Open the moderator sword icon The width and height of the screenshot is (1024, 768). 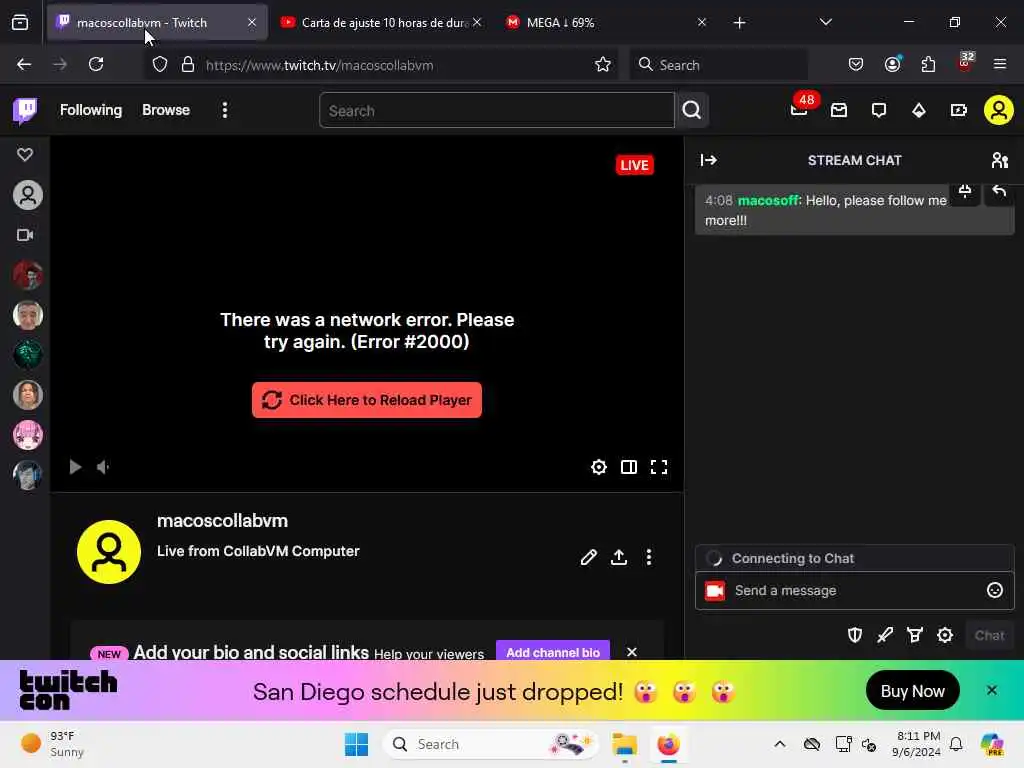pyautogui.click(x=885, y=635)
